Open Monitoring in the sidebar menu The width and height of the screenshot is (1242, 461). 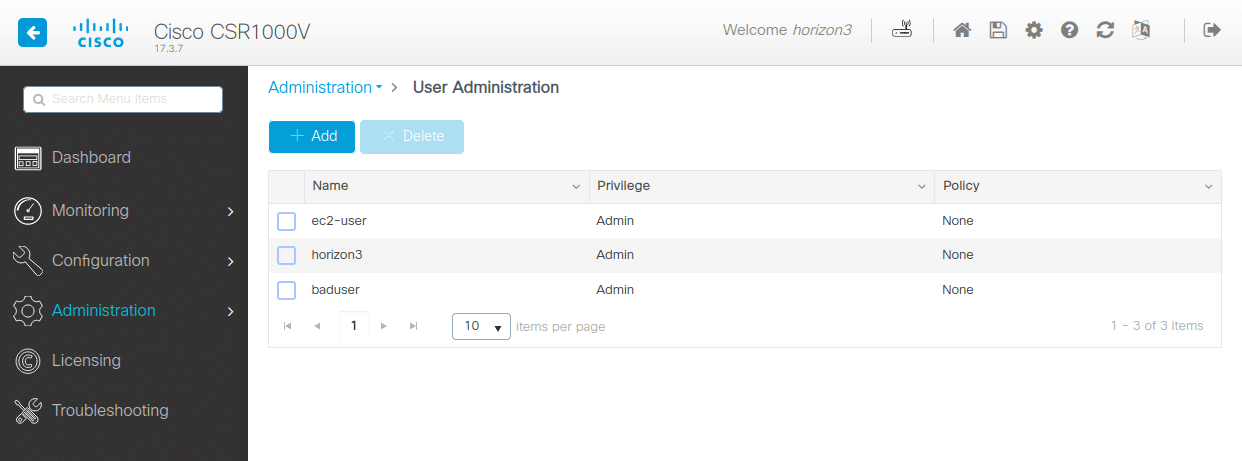(91, 210)
